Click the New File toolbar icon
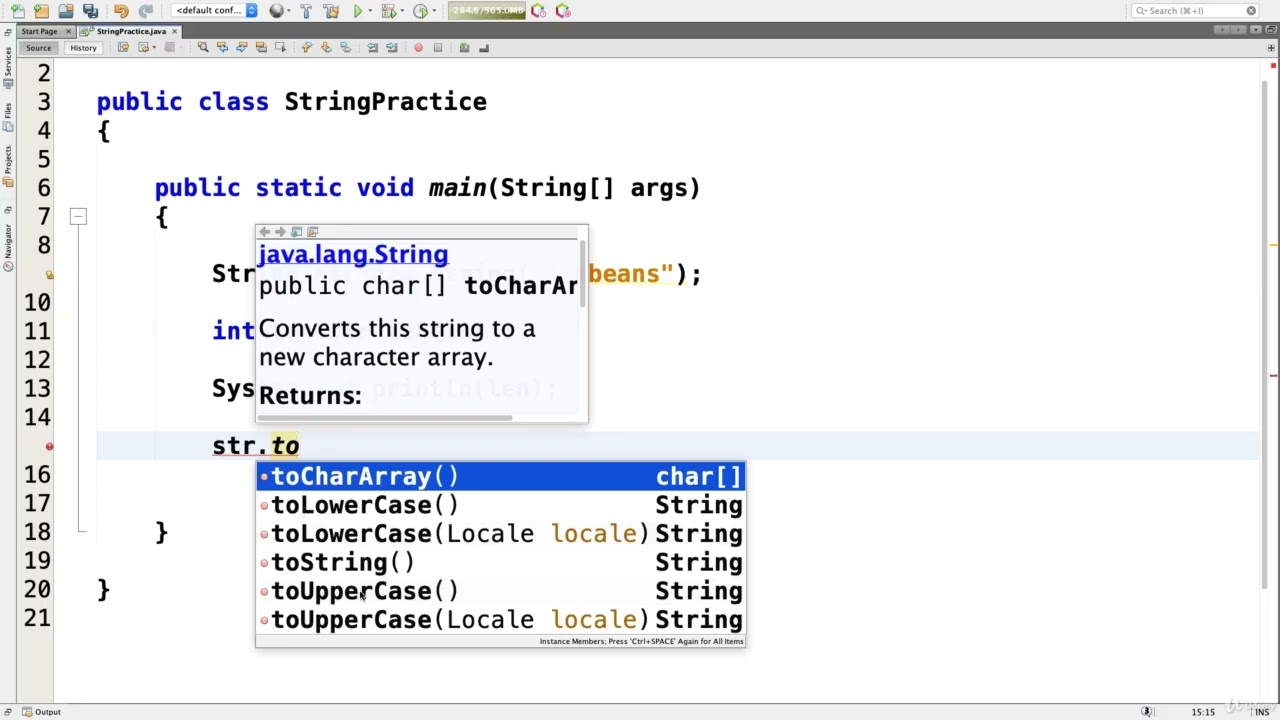Image resolution: width=1280 pixels, height=720 pixels. tap(17, 11)
